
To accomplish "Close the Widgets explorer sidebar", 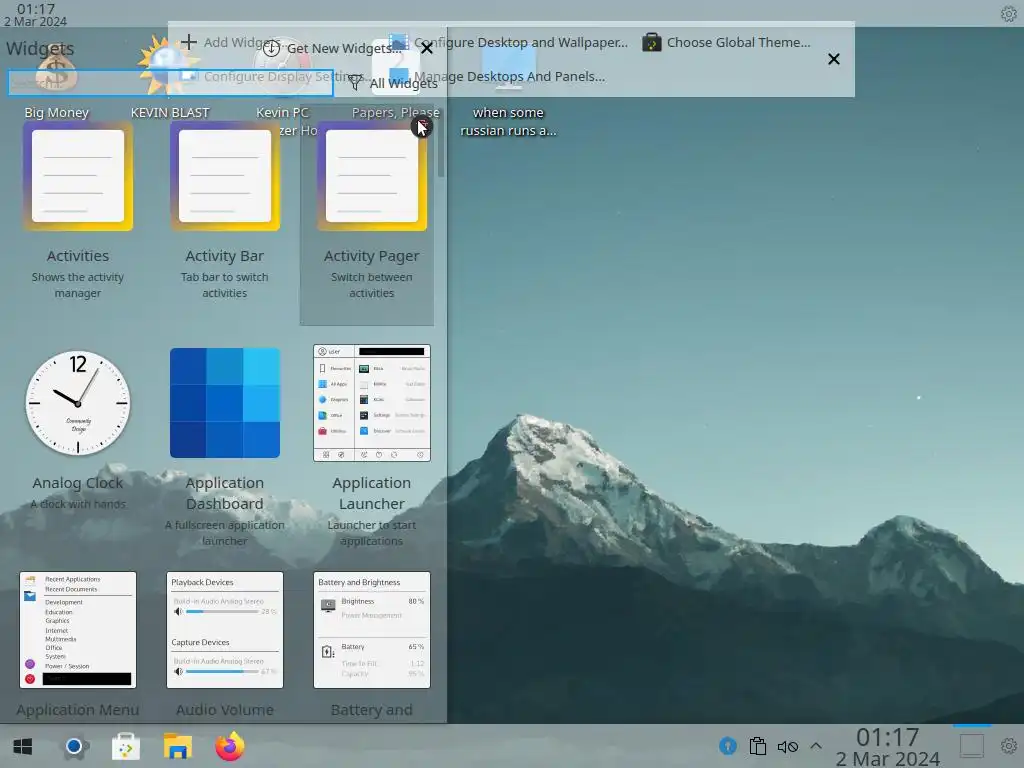I will (426, 48).
